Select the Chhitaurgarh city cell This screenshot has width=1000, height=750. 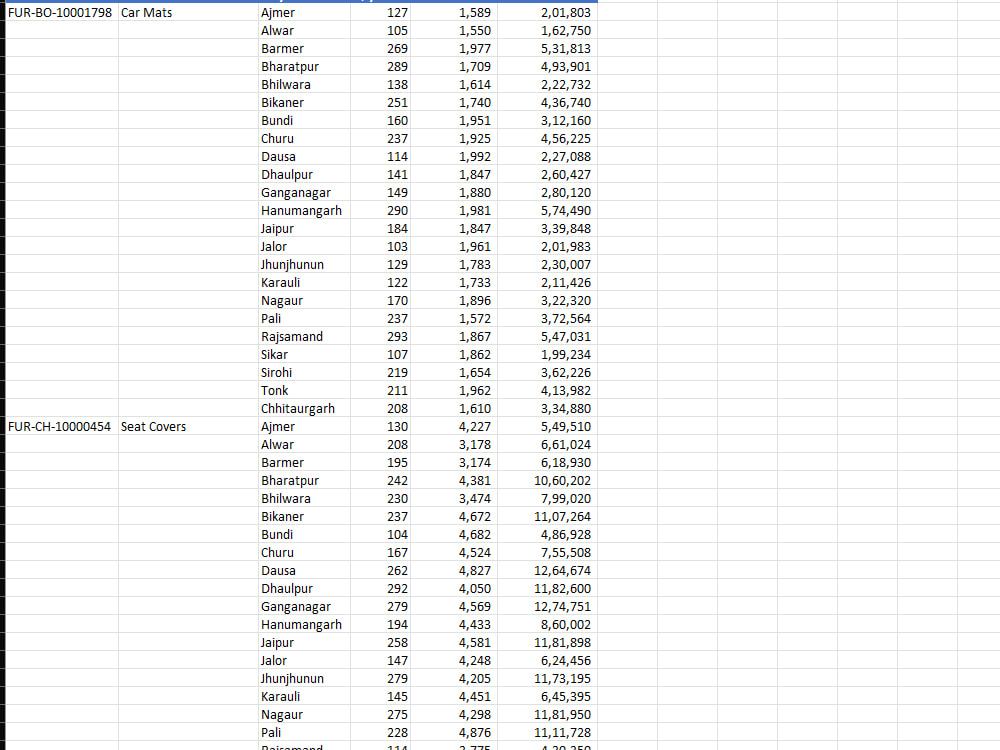pos(304,409)
